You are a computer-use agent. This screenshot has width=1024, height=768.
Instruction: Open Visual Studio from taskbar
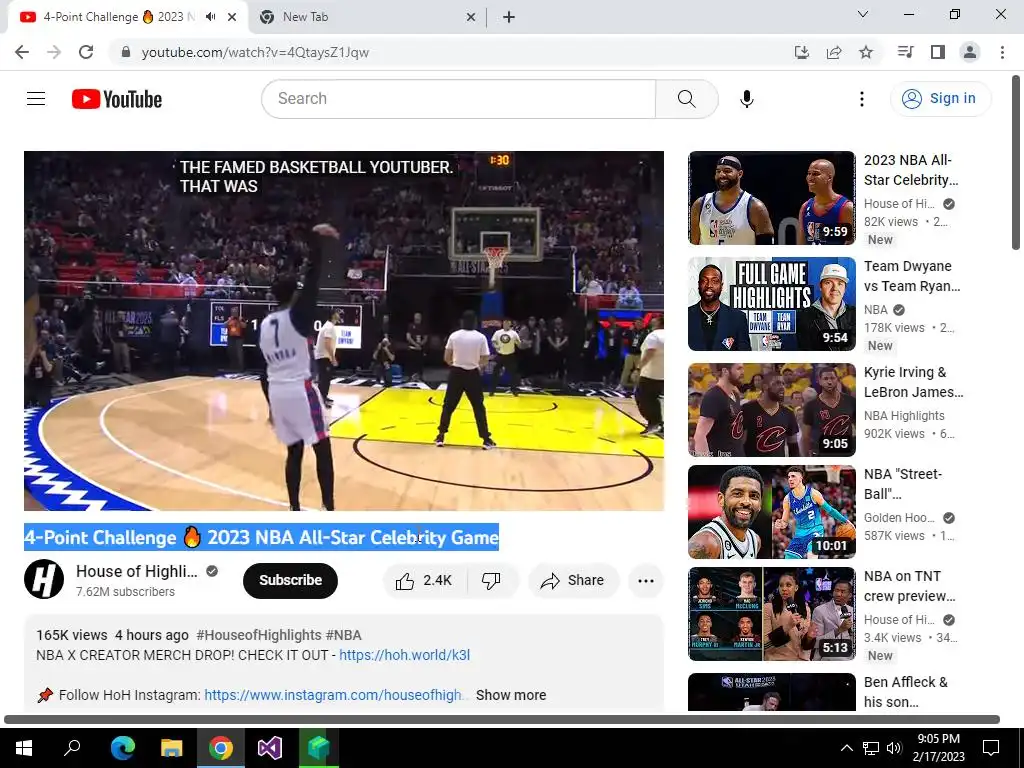click(269, 747)
